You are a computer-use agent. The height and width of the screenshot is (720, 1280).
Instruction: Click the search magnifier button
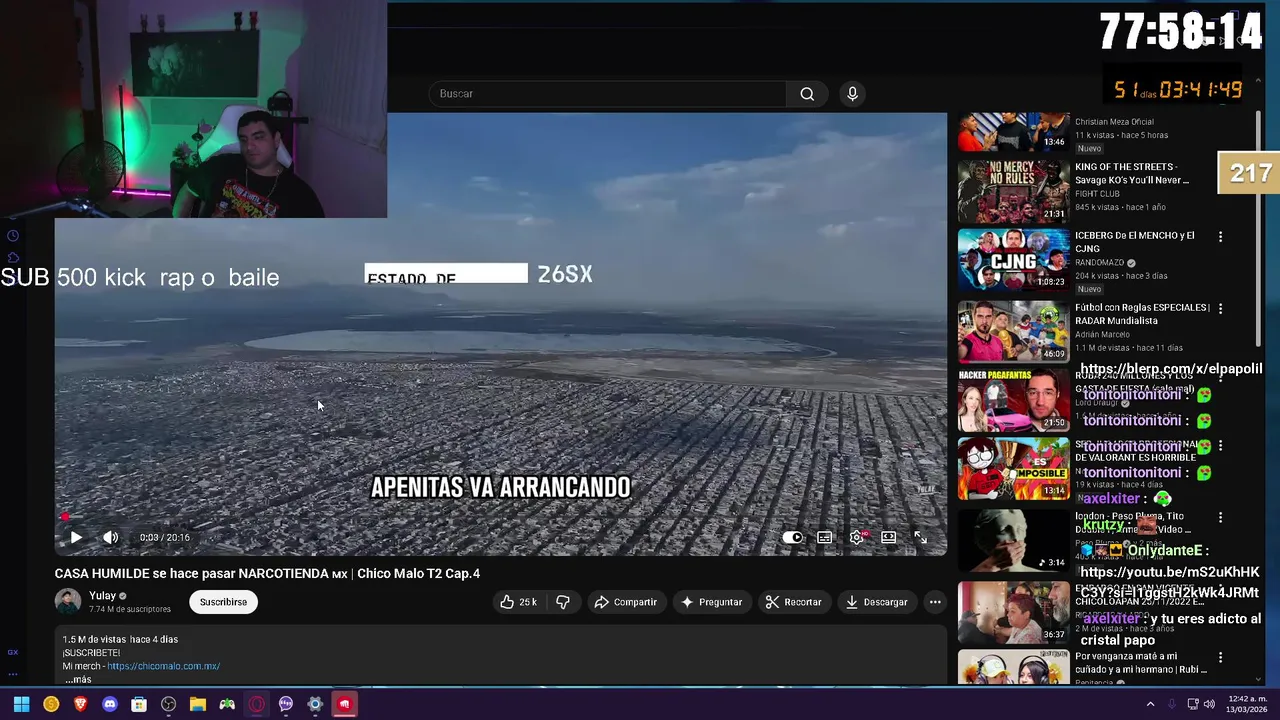(x=807, y=94)
